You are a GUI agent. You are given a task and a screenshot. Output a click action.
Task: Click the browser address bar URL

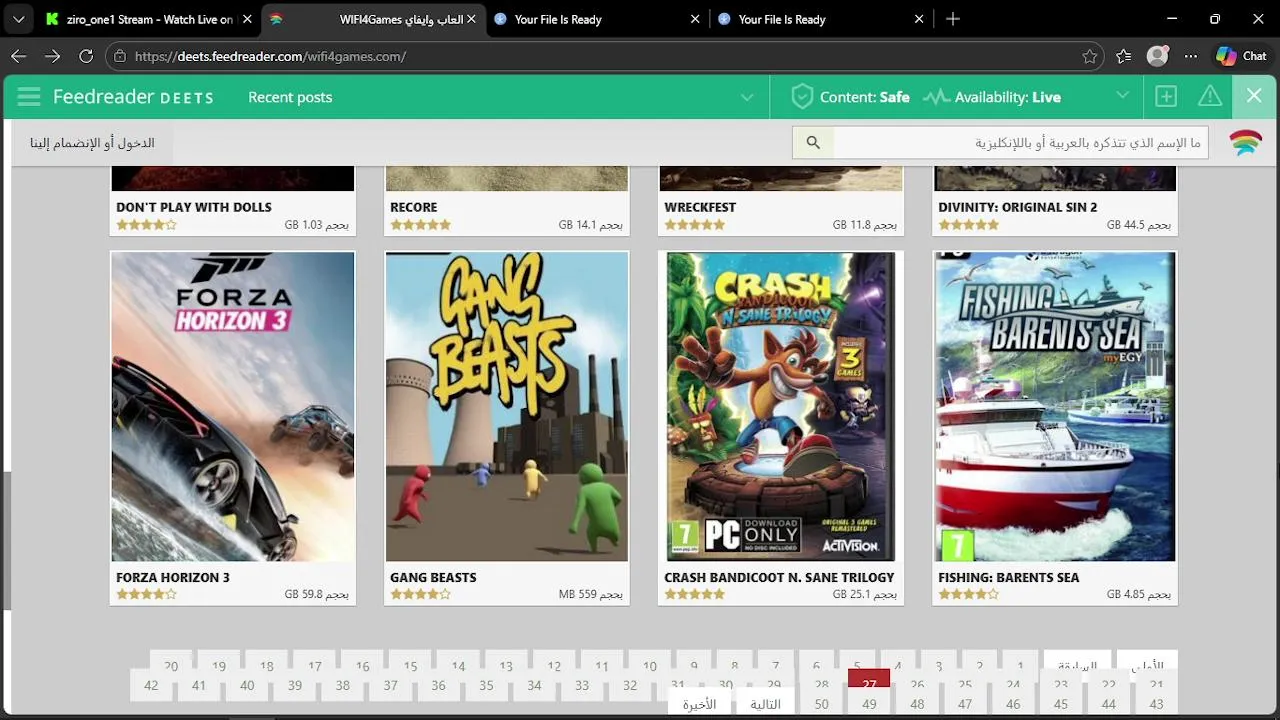pyautogui.click(x=270, y=56)
